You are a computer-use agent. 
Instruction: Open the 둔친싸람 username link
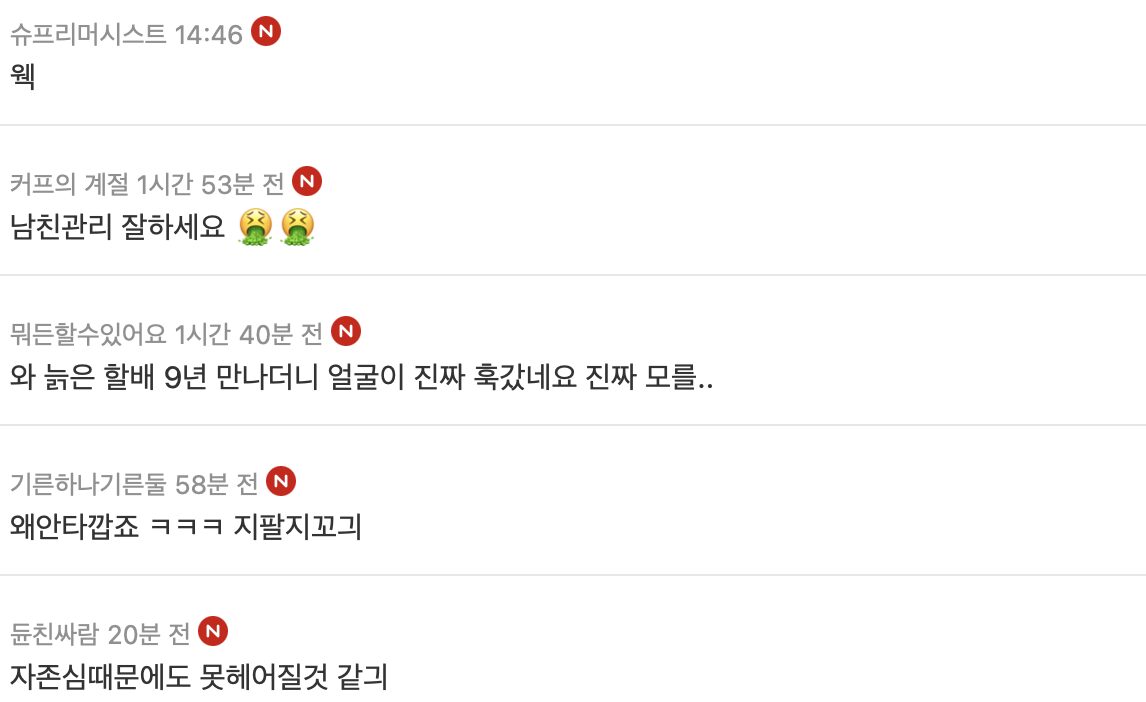[54, 634]
